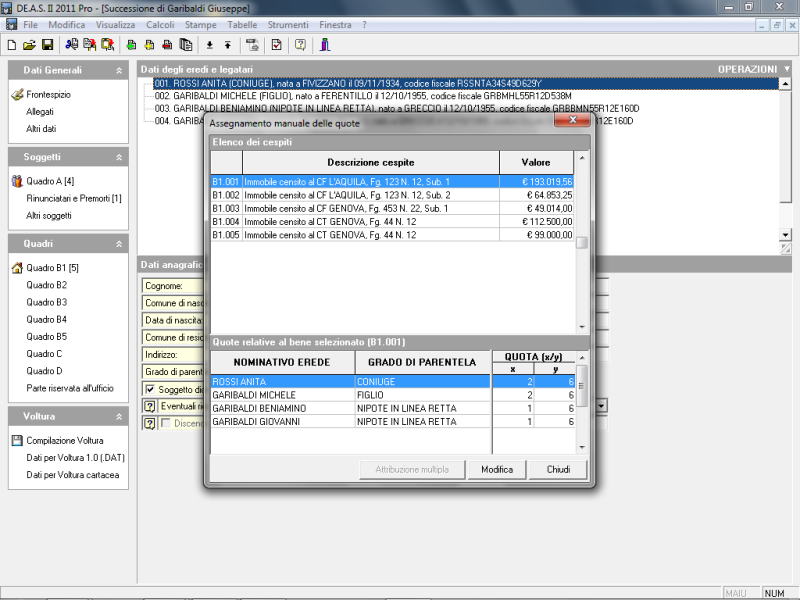The image size is (800, 600).
Task: Click the Modifica button in dialog
Action: pyautogui.click(x=497, y=469)
